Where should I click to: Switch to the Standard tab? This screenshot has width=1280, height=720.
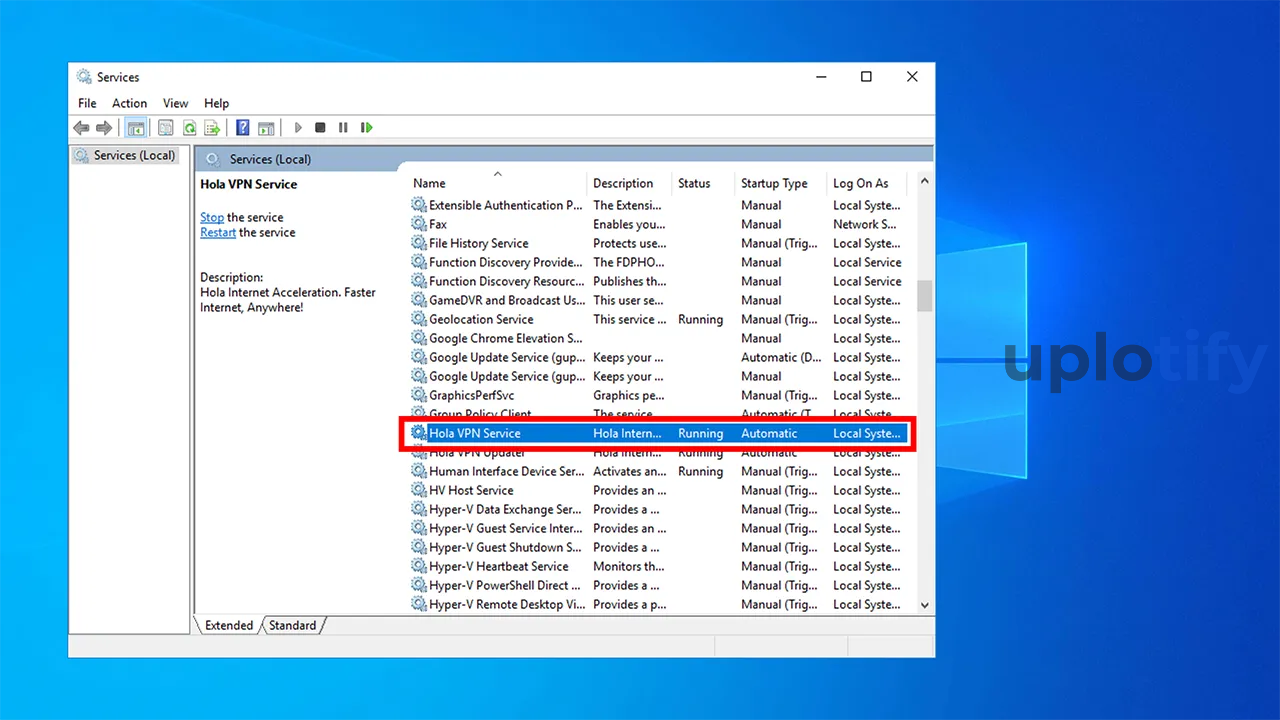click(x=292, y=625)
